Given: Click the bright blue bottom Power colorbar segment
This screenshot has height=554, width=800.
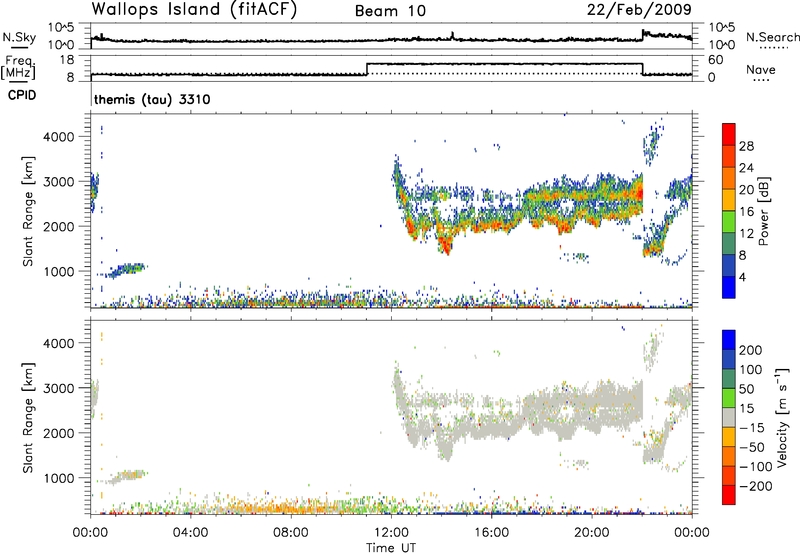Looking at the screenshot, I should coord(729,288).
